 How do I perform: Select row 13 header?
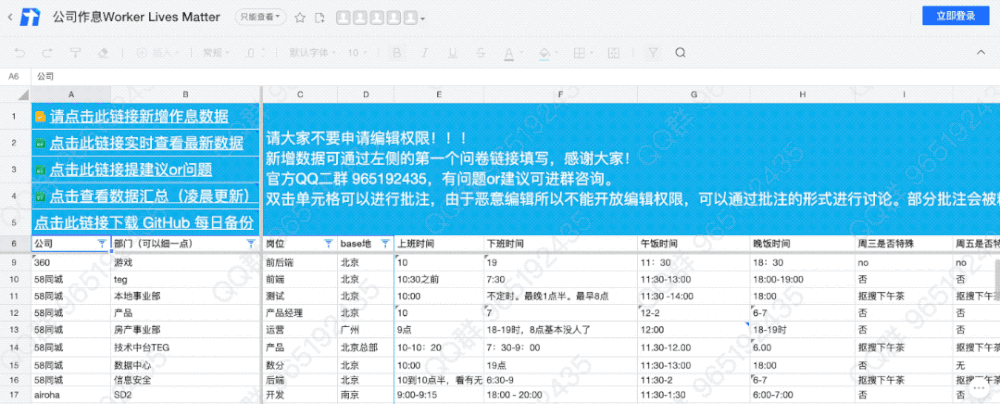[15, 330]
